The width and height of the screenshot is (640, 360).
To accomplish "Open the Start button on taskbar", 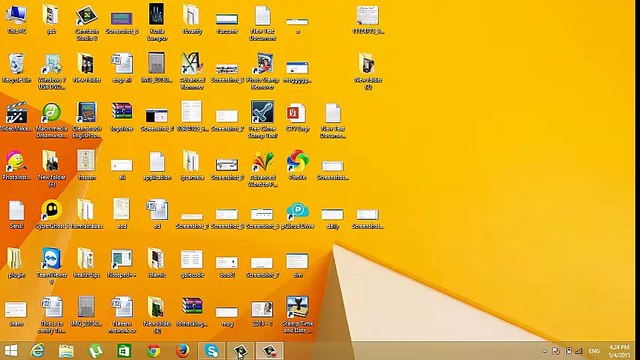I will click(x=11, y=351).
